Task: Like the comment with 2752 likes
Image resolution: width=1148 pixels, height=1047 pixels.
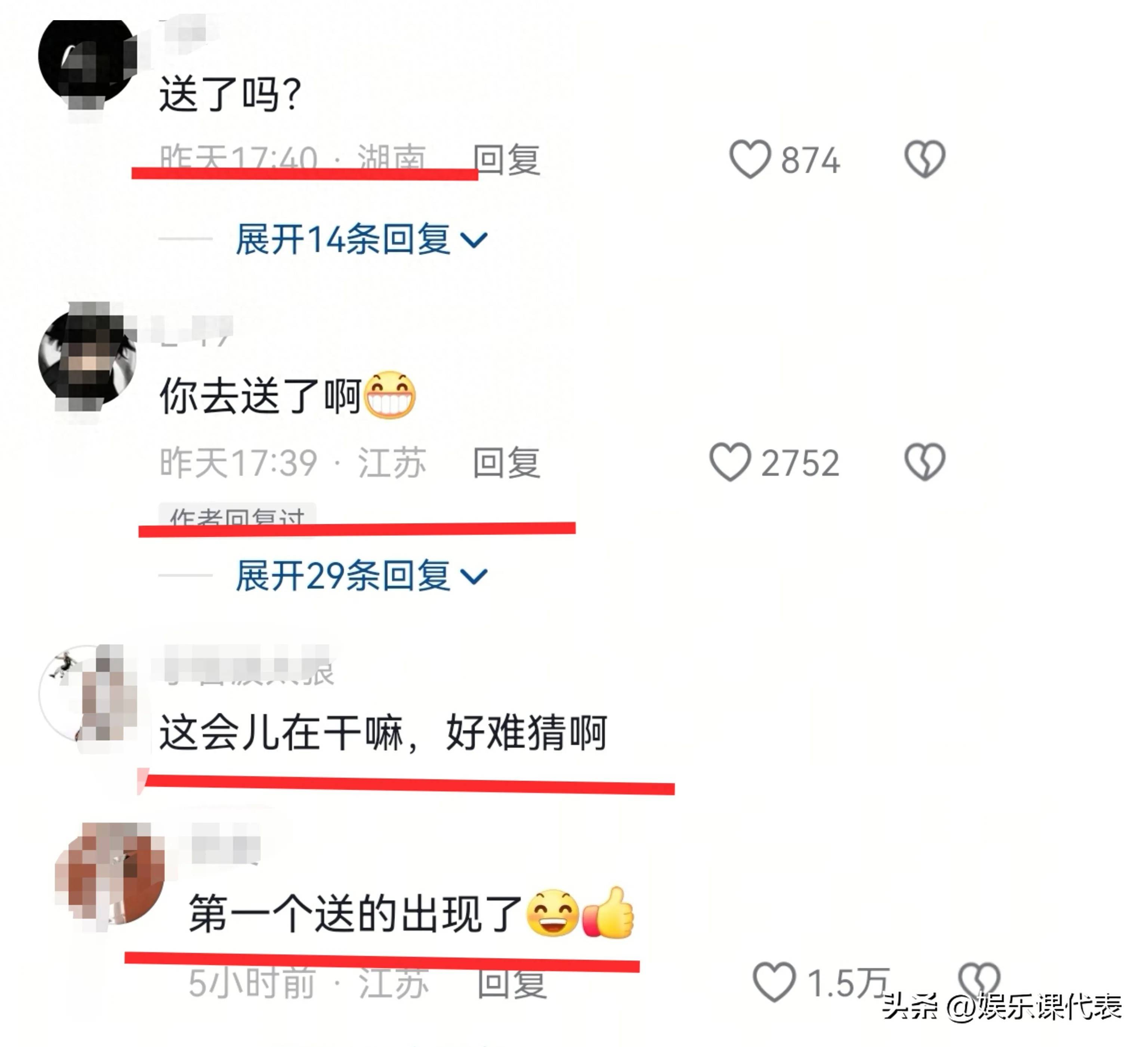Action: pyautogui.click(x=730, y=462)
